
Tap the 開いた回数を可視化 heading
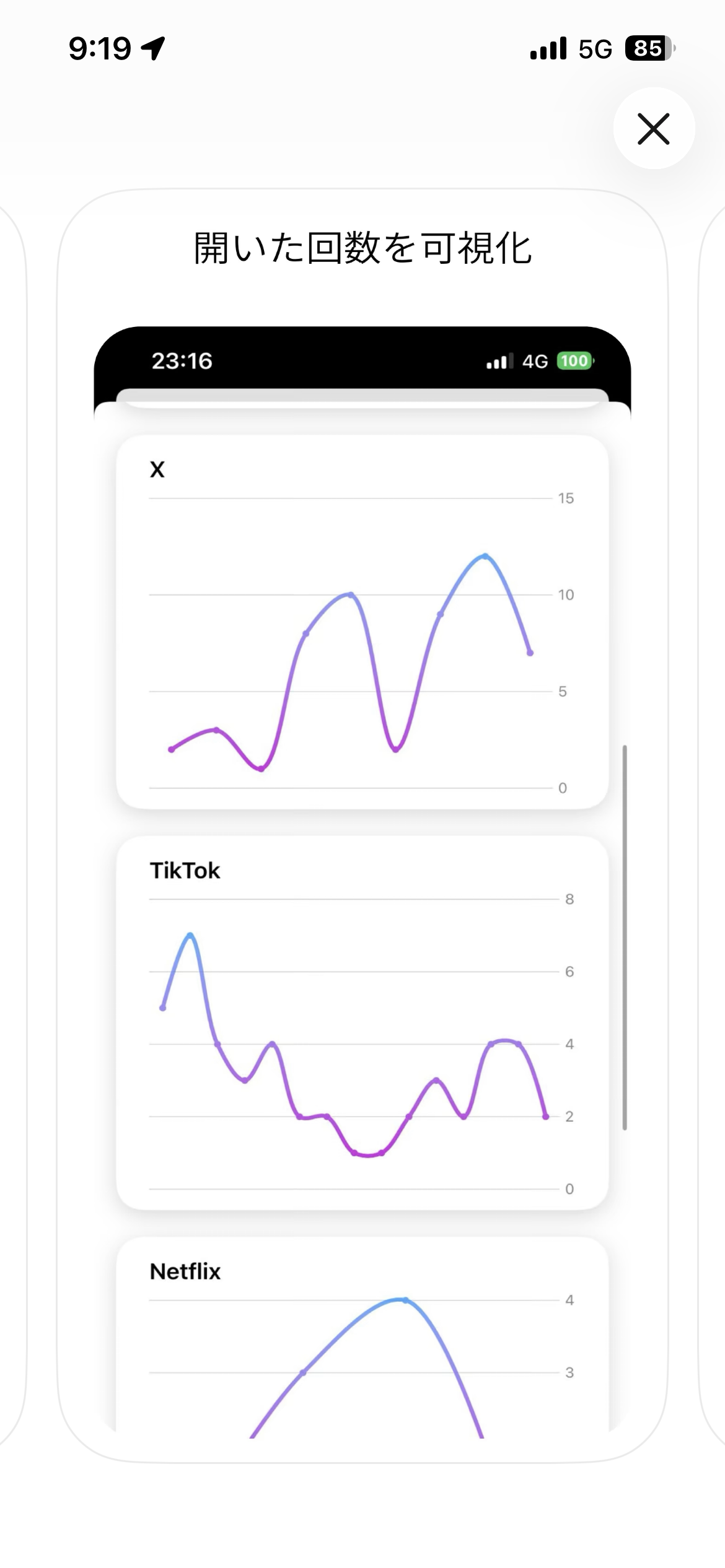coord(362,248)
